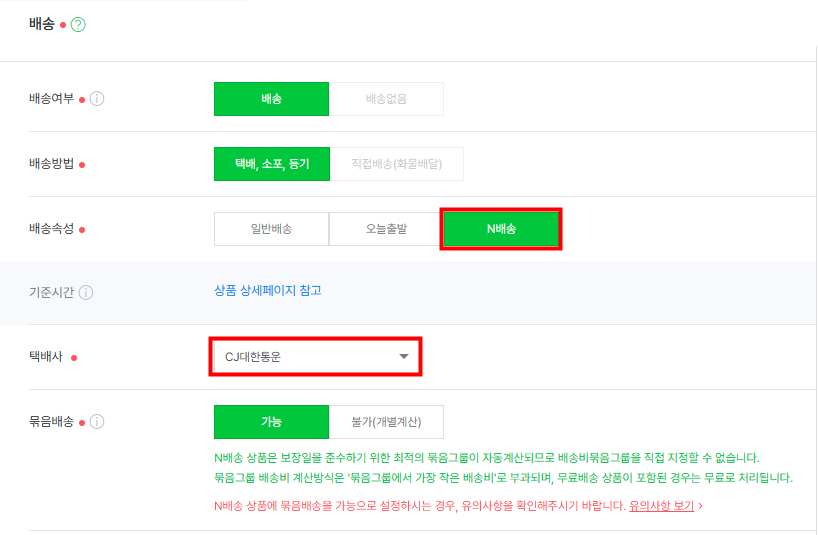Set 배송속성 to 일반배송
This screenshot has height=535, width=818.
point(271,229)
